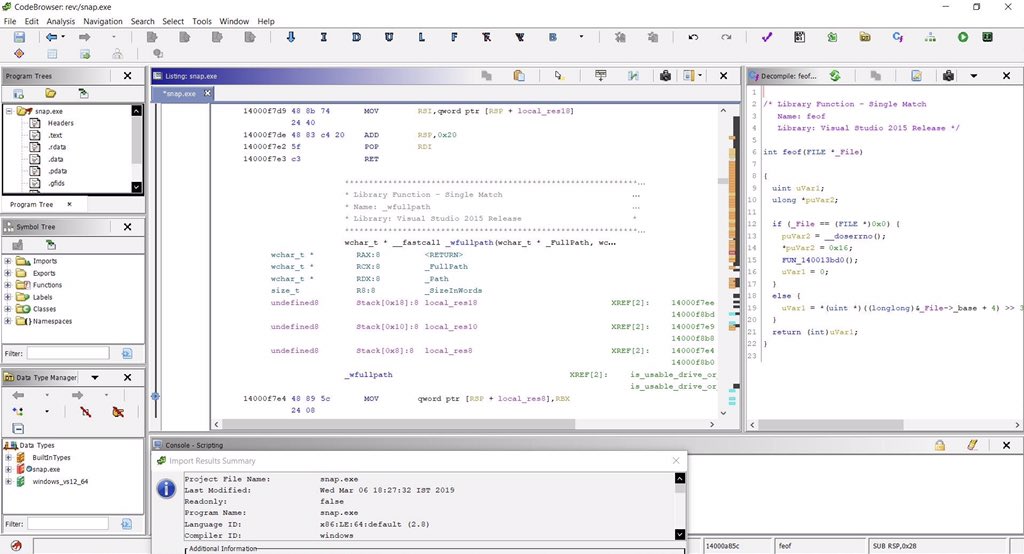Screen dimensions: 1024x554
Task: Click the U (next undefined) toolbar icon
Action: [x=389, y=37]
